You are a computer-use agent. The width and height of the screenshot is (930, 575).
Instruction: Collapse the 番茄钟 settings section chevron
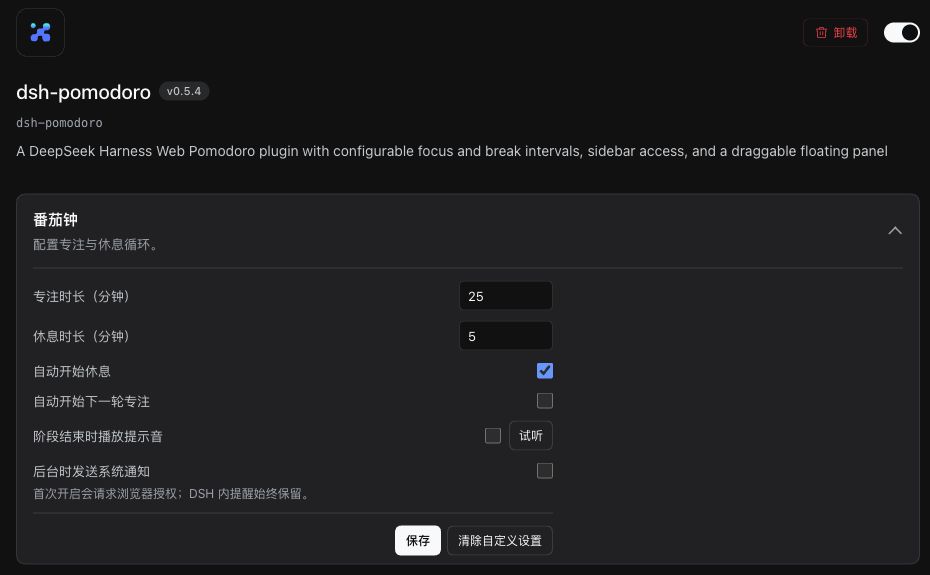895,231
